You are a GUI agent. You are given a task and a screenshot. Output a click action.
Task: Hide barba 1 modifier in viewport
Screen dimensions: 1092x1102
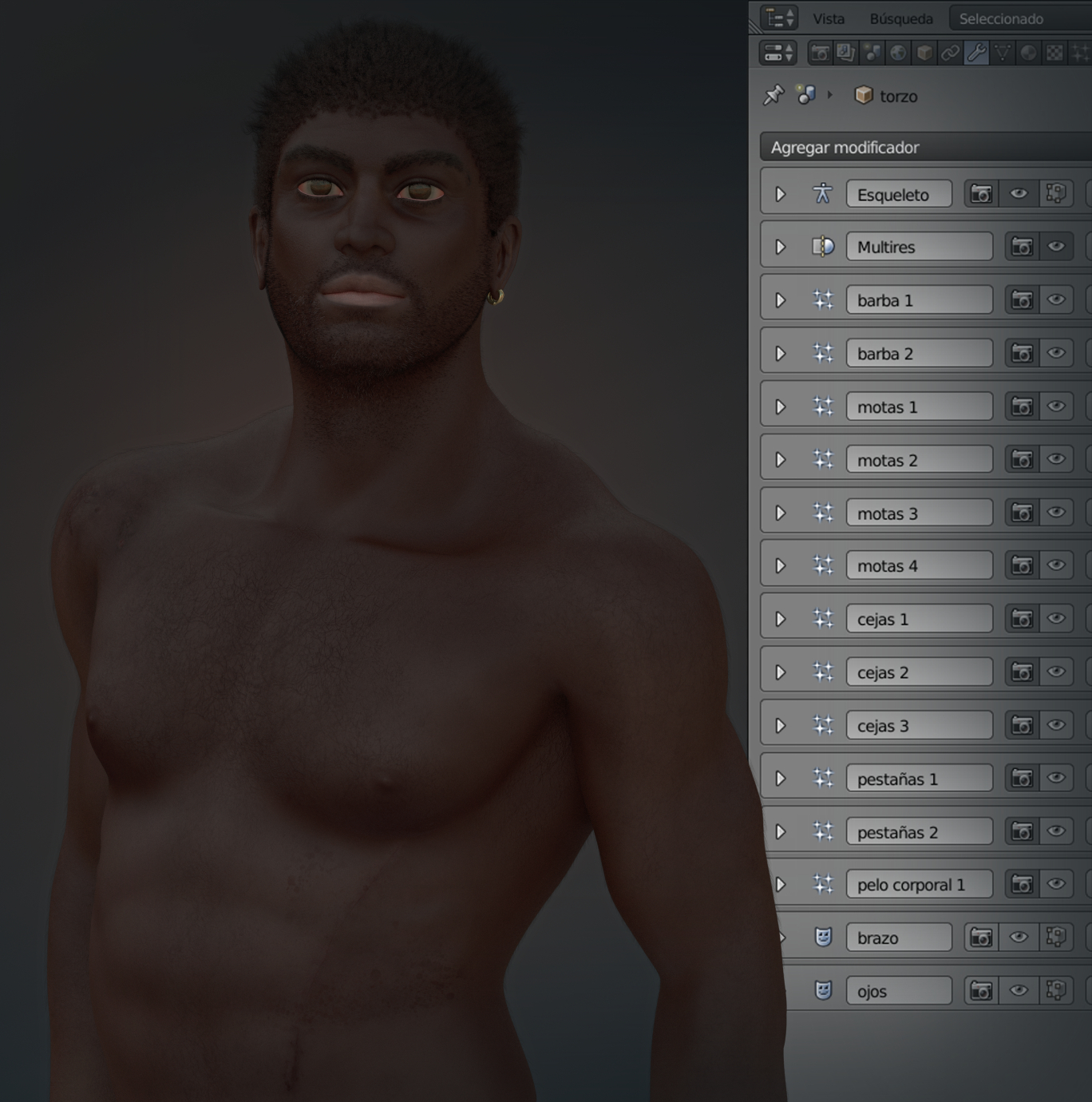(x=1056, y=300)
